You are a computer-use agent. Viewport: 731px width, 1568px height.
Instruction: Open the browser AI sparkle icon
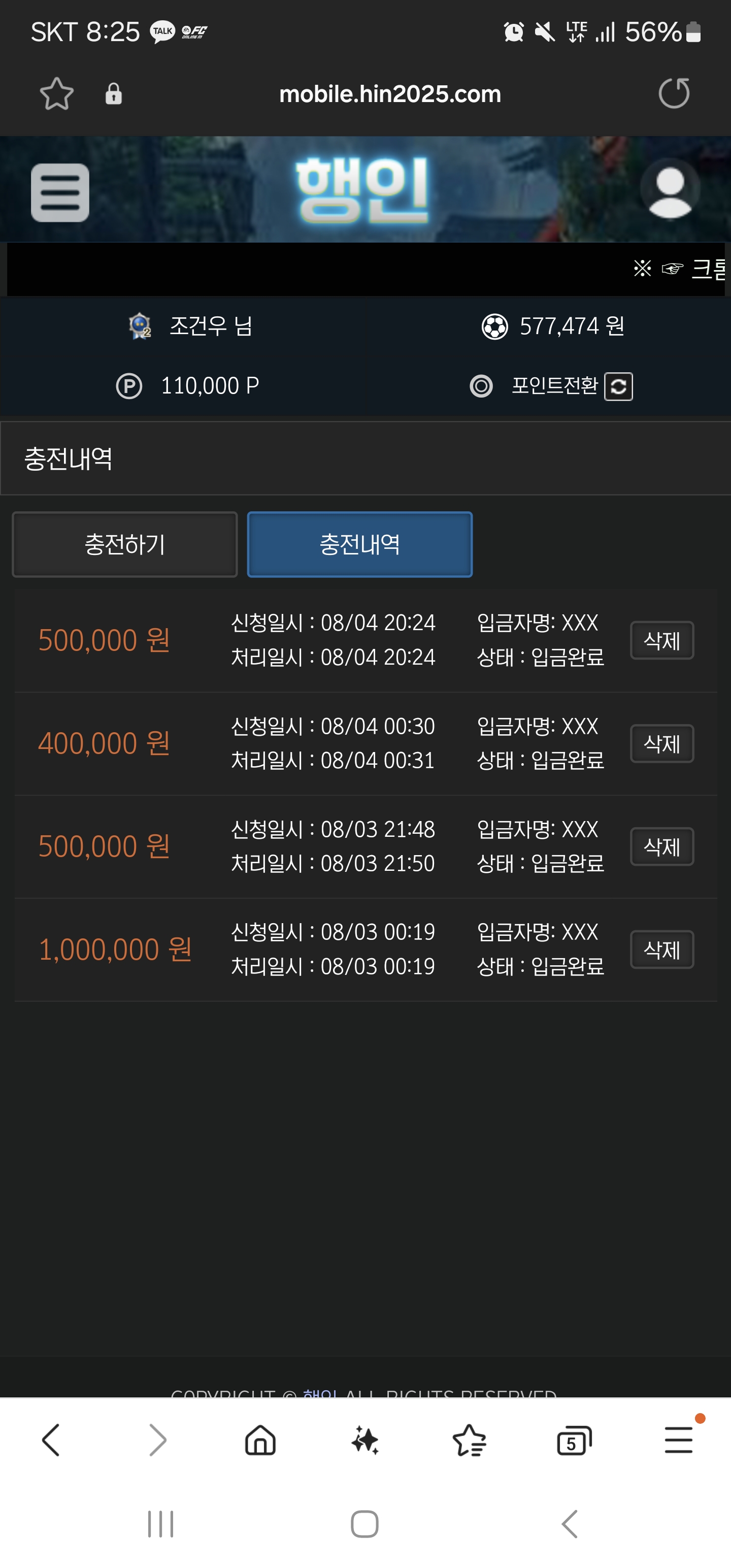pos(365,1441)
